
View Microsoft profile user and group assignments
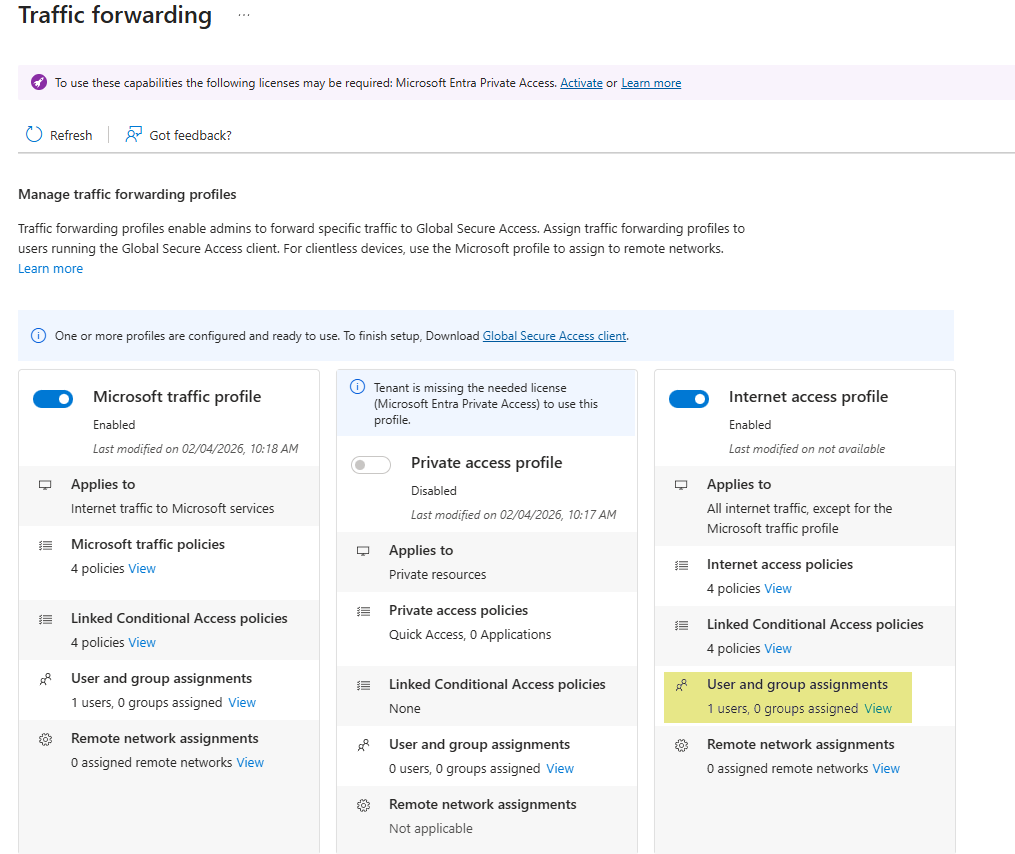coord(242,702)
